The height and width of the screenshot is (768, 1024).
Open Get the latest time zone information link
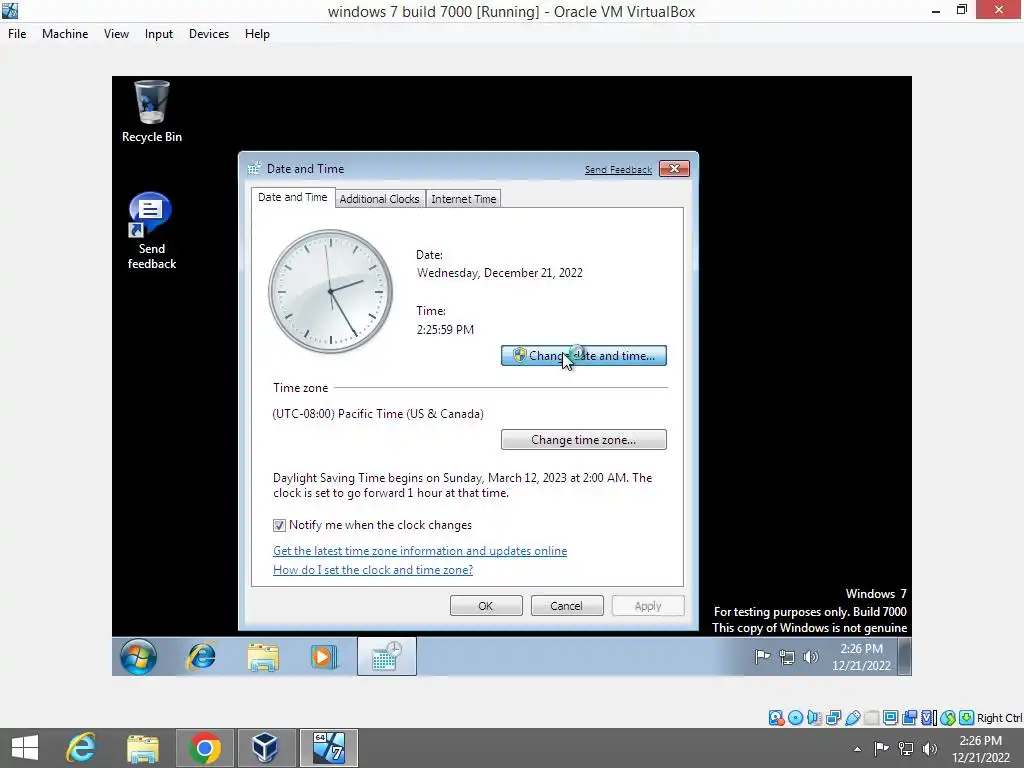tap(420, 551)
